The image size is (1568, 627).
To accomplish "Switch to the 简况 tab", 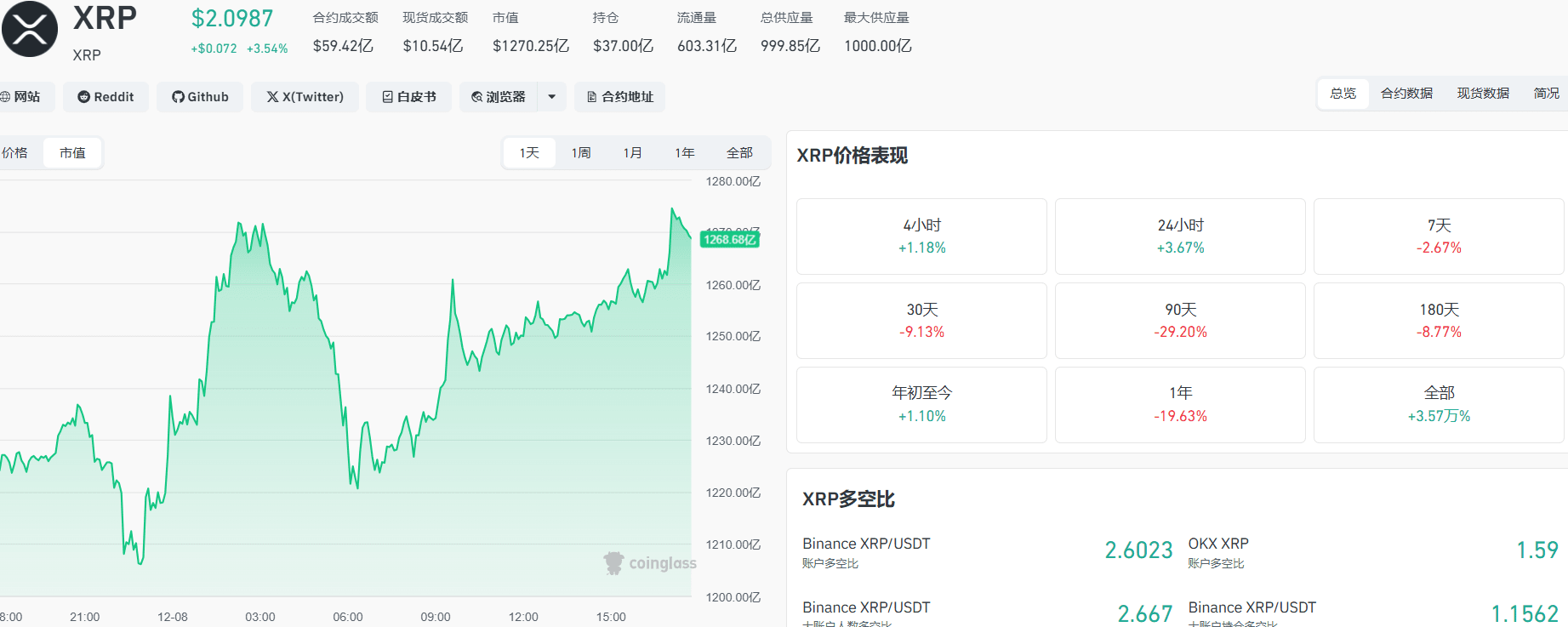I will pos(1547,94).
